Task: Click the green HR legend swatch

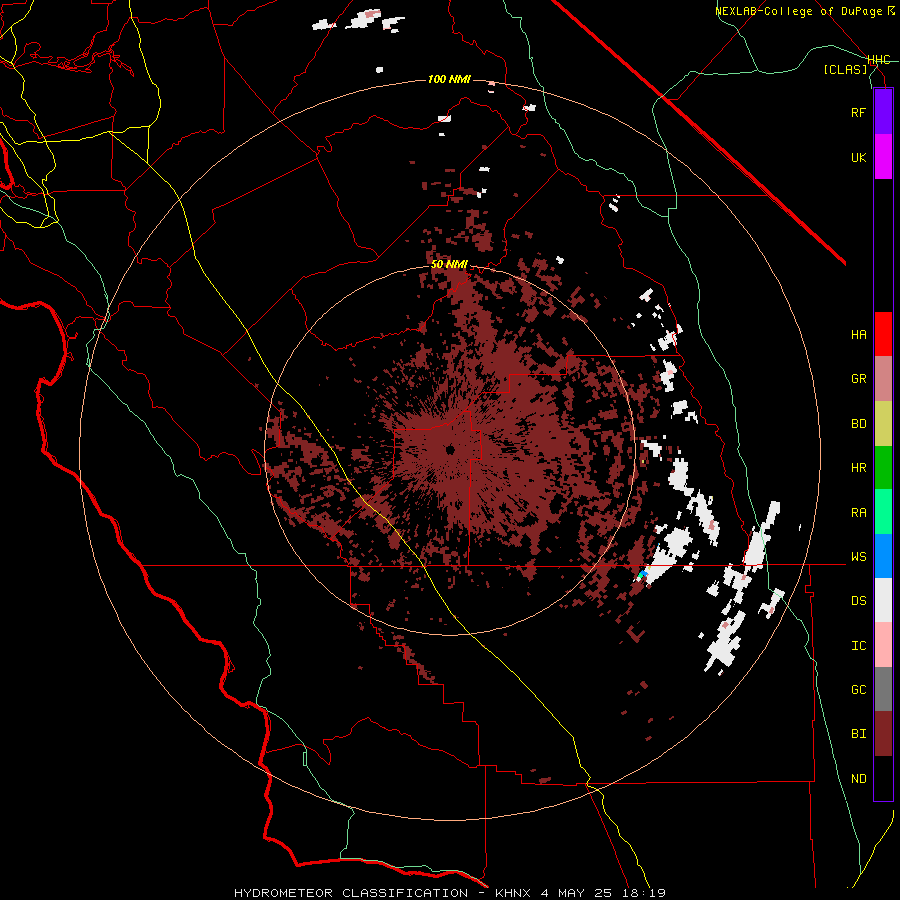Action: [883, 468]
